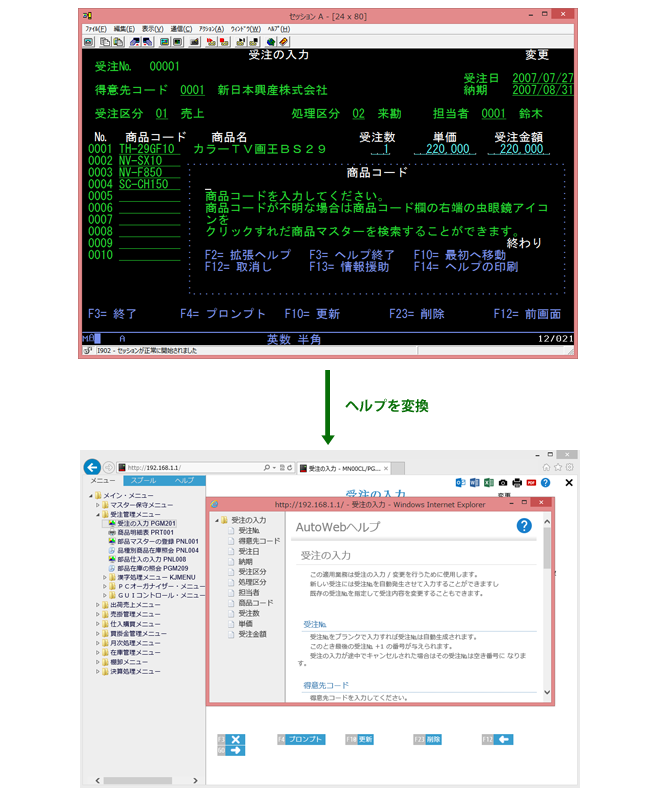This screenshot has width=650, height=800.
Task: Expand the 出荷売上メニュー tree node
Action: 97,605
